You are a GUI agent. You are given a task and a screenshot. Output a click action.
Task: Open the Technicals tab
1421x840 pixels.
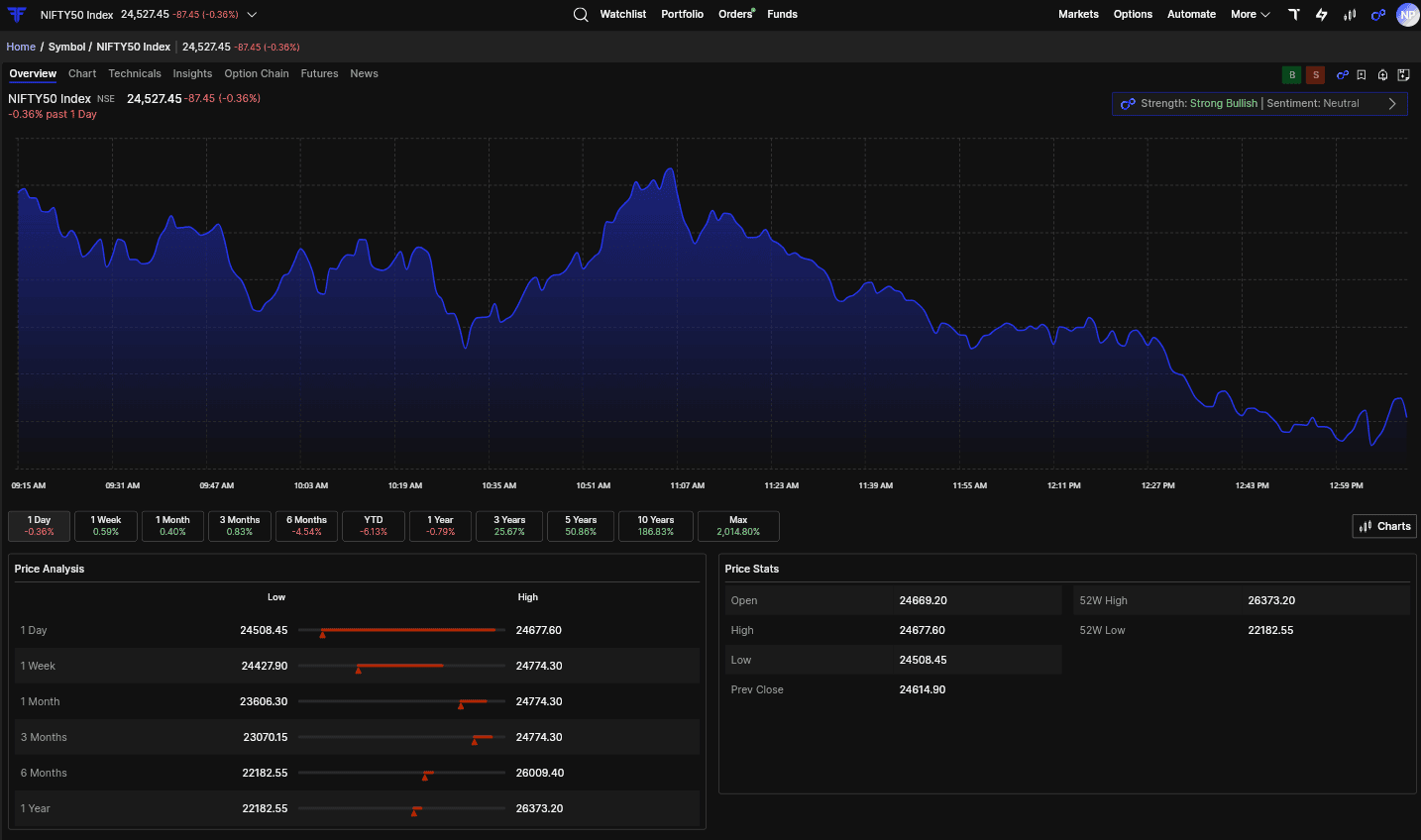(135, 74)
